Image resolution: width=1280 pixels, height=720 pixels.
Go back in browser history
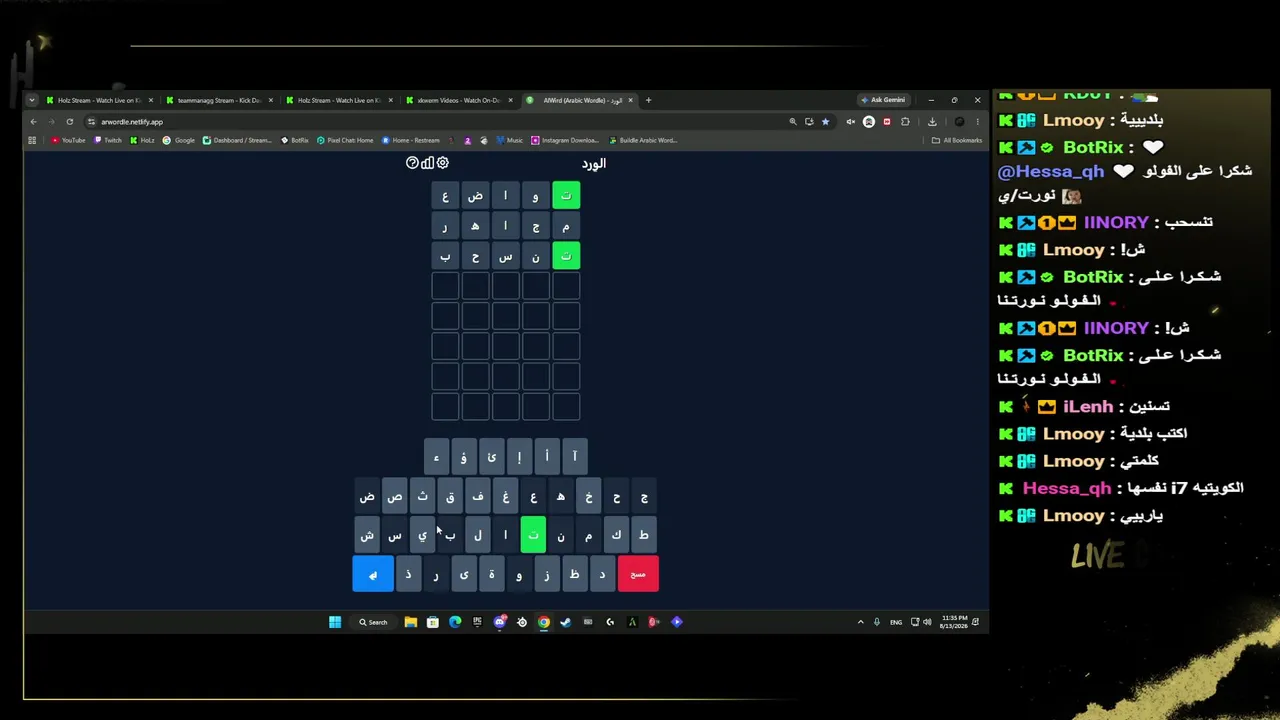(x=33, y=122)
